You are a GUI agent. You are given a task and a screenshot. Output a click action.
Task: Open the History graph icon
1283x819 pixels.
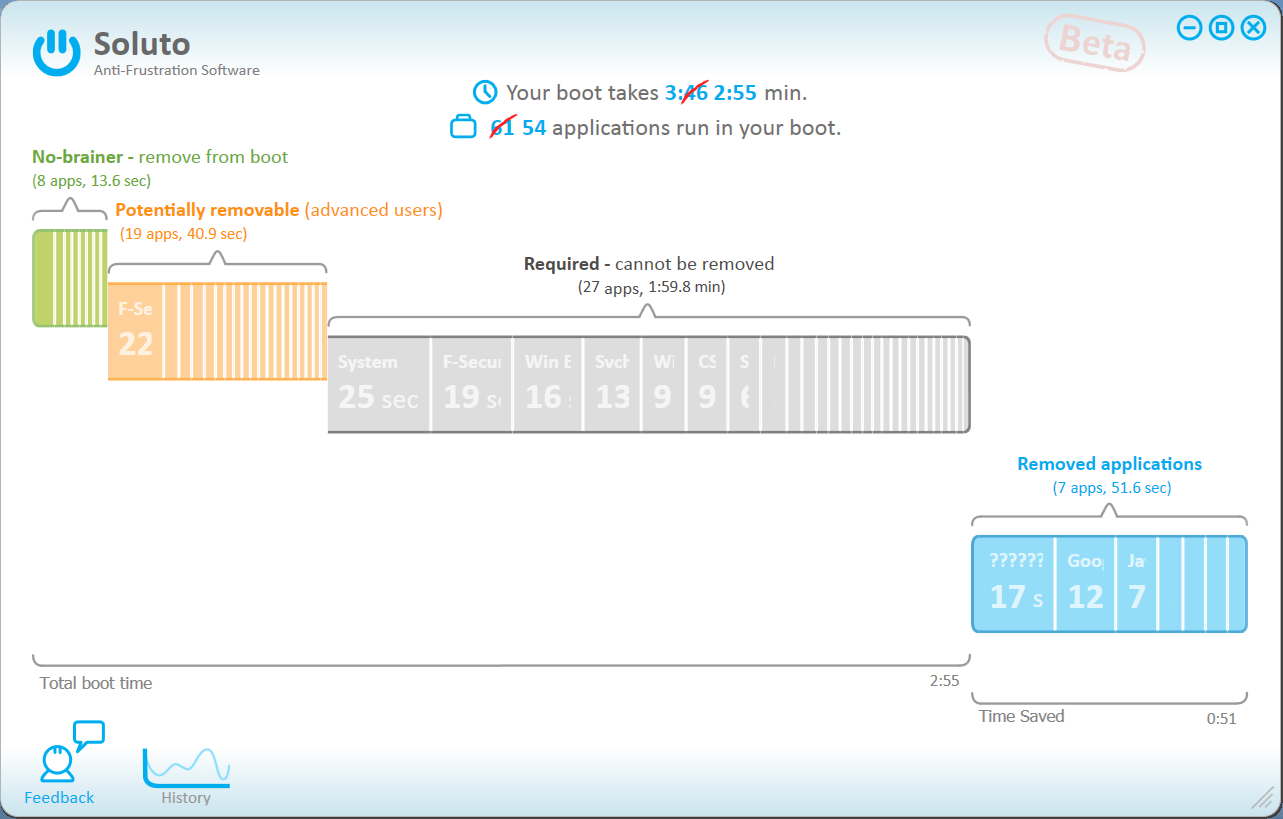[186, 766]
